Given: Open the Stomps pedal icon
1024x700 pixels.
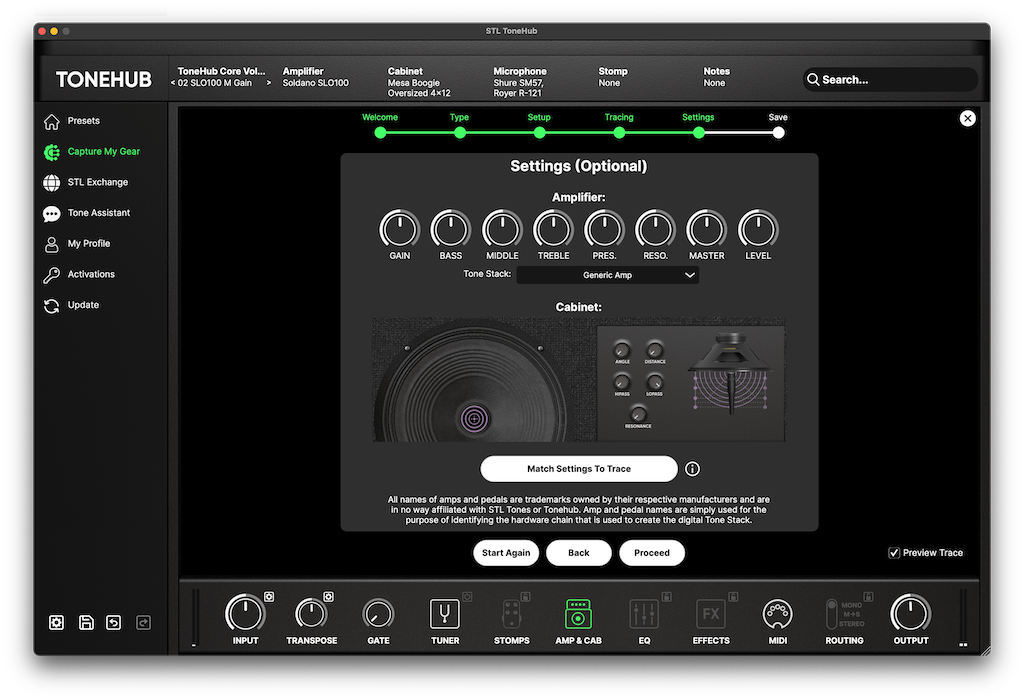Looking at the screenshot, I should click(x=511, y=614).
